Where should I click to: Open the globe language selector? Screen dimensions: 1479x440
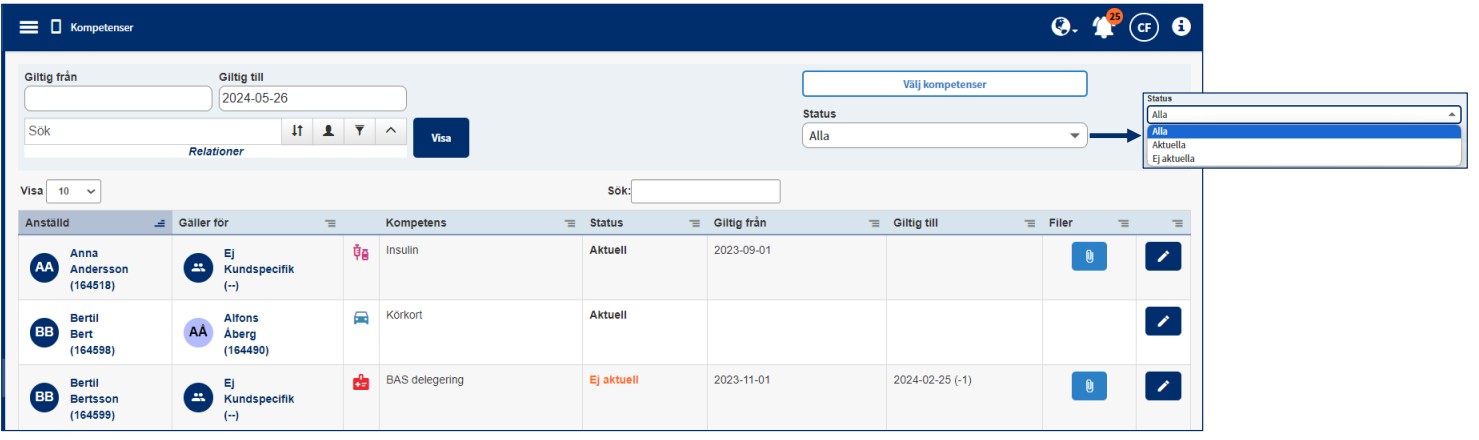(1063, 27)
